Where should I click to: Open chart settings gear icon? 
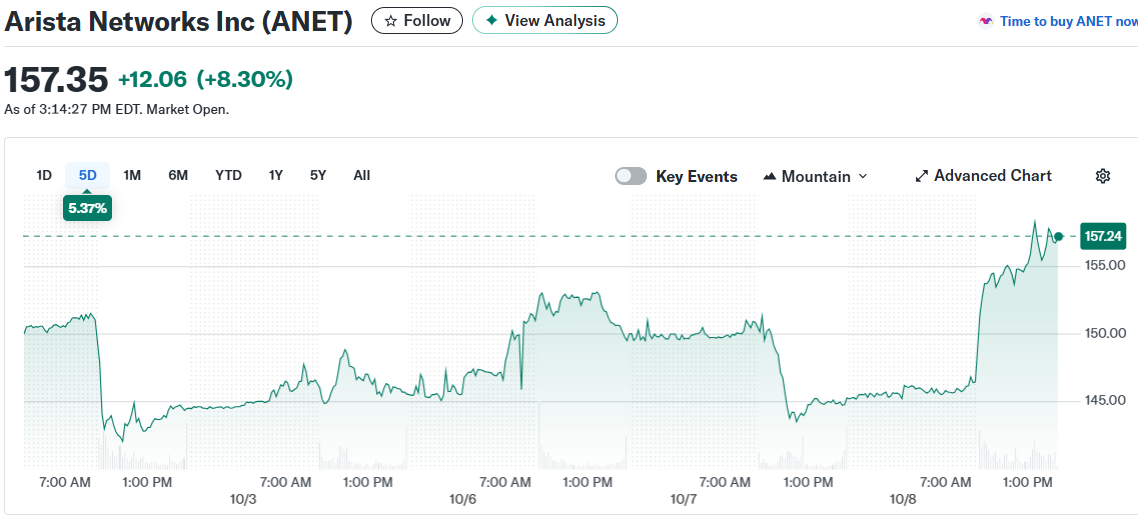point(1103,176)
